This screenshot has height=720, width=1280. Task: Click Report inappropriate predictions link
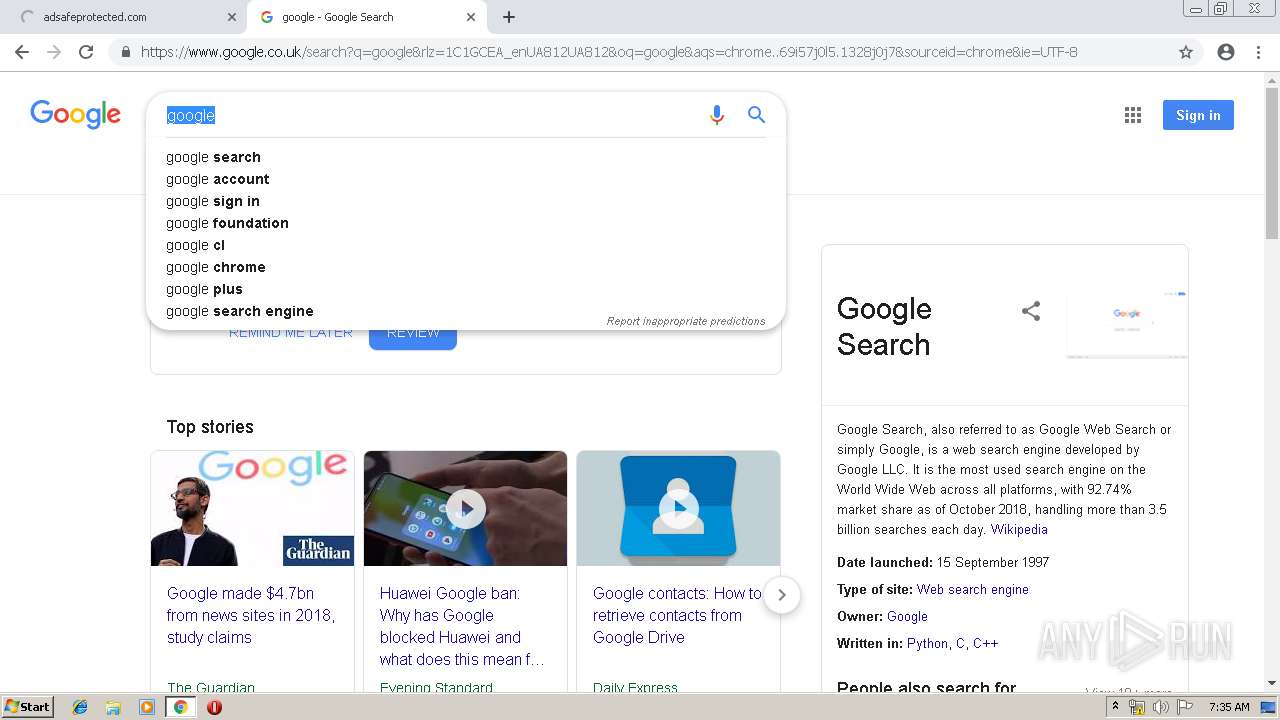coord(686,321)
